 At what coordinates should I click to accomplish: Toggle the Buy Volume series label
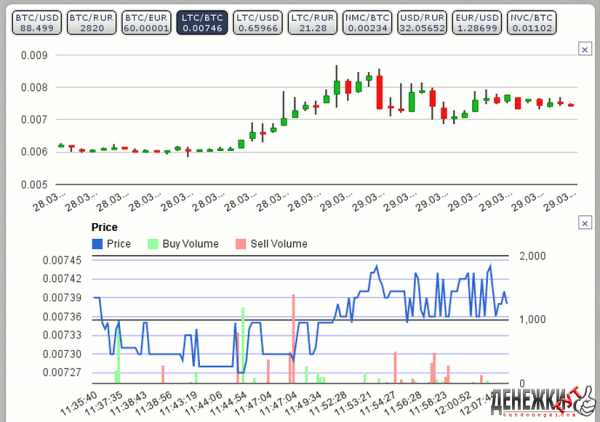190,244
